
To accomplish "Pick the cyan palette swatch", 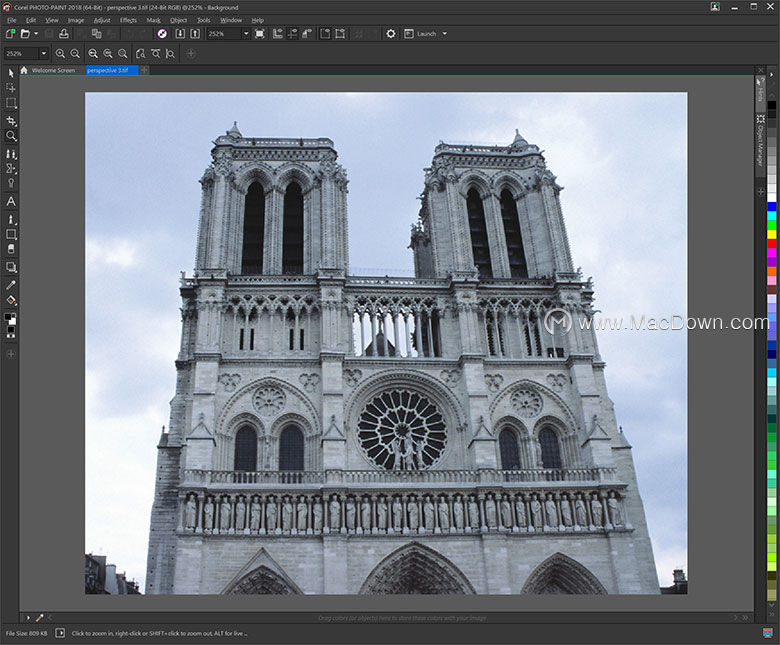I will click(772, 215).
